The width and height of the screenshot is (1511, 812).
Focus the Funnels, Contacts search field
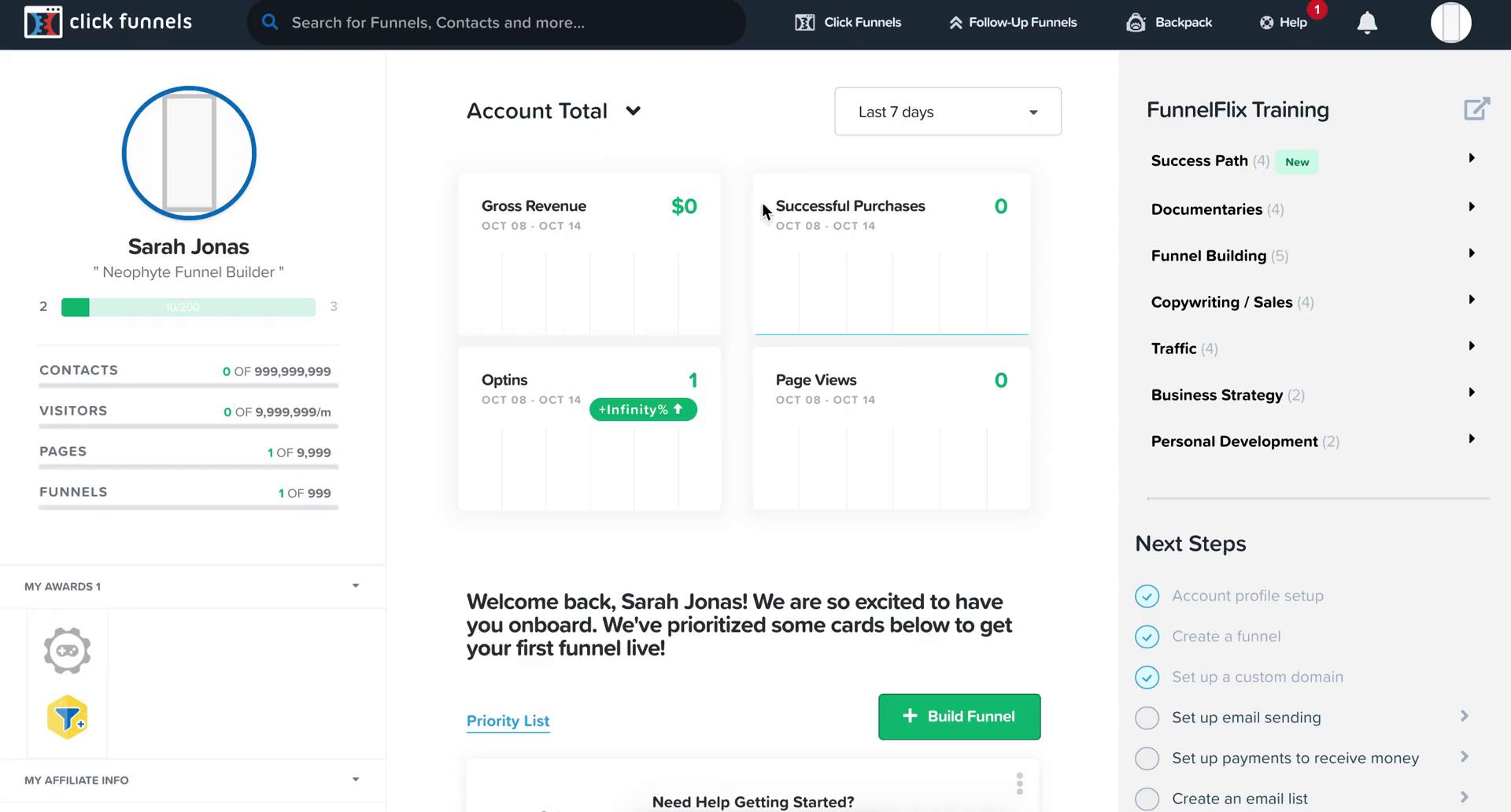497,22
